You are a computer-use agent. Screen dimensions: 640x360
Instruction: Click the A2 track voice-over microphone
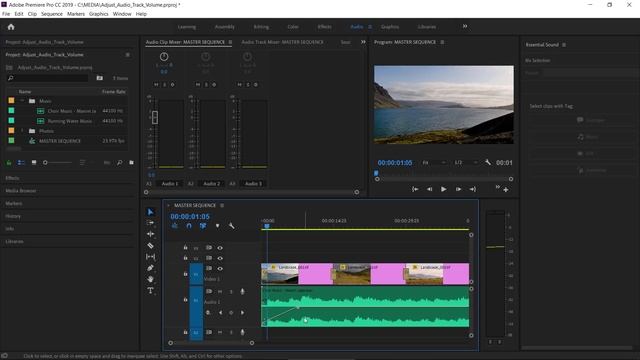click(x=242, y=332)
